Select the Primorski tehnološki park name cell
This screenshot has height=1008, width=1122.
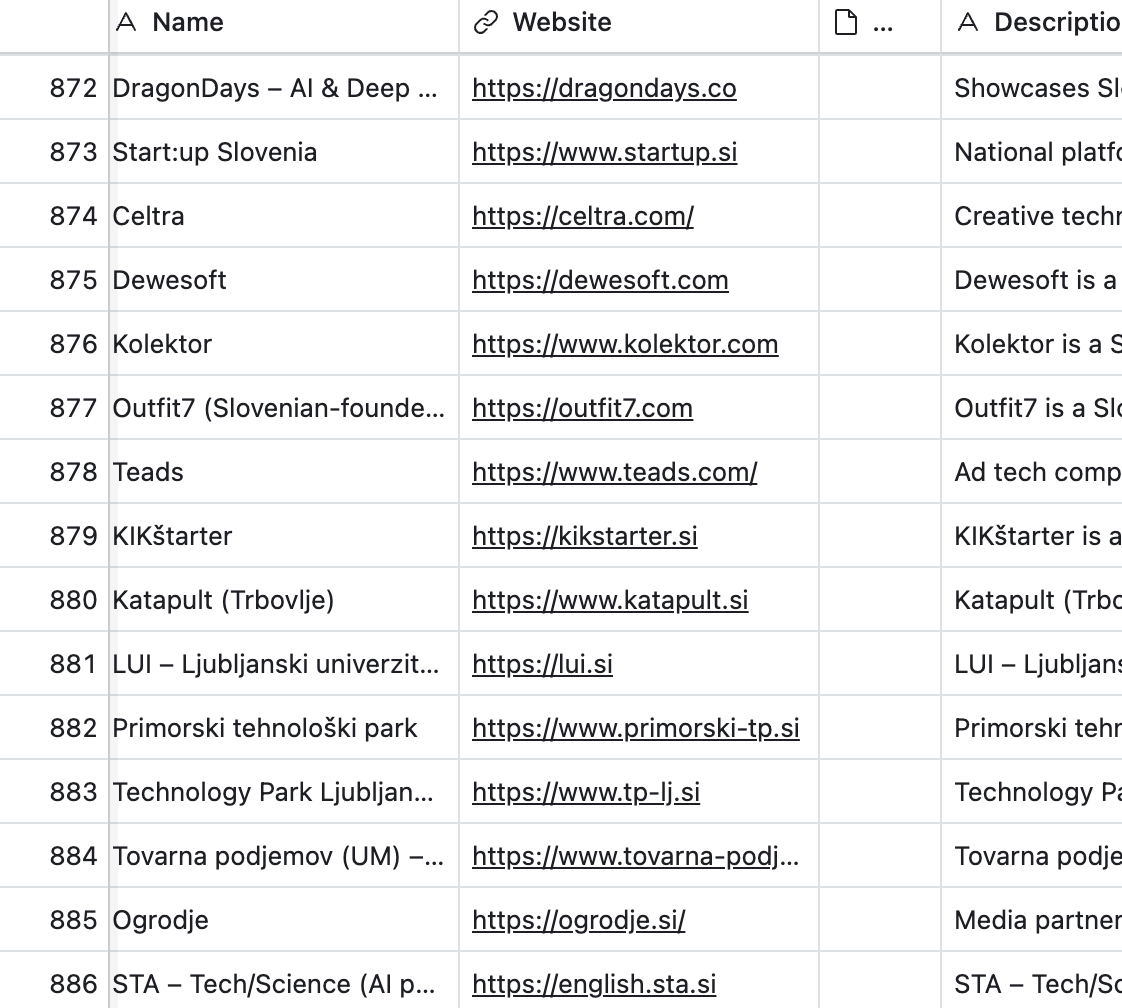(284, 728)
